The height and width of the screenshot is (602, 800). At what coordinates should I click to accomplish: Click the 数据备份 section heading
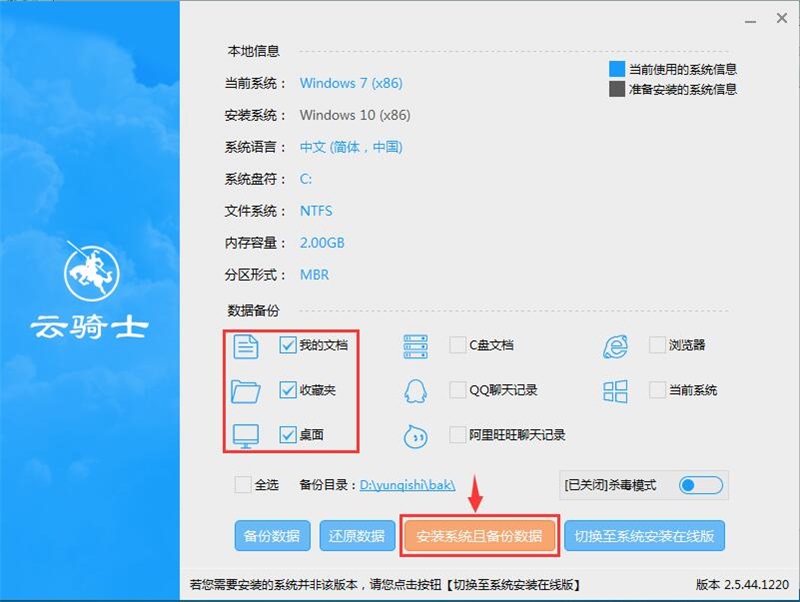[x=254, y=310]
